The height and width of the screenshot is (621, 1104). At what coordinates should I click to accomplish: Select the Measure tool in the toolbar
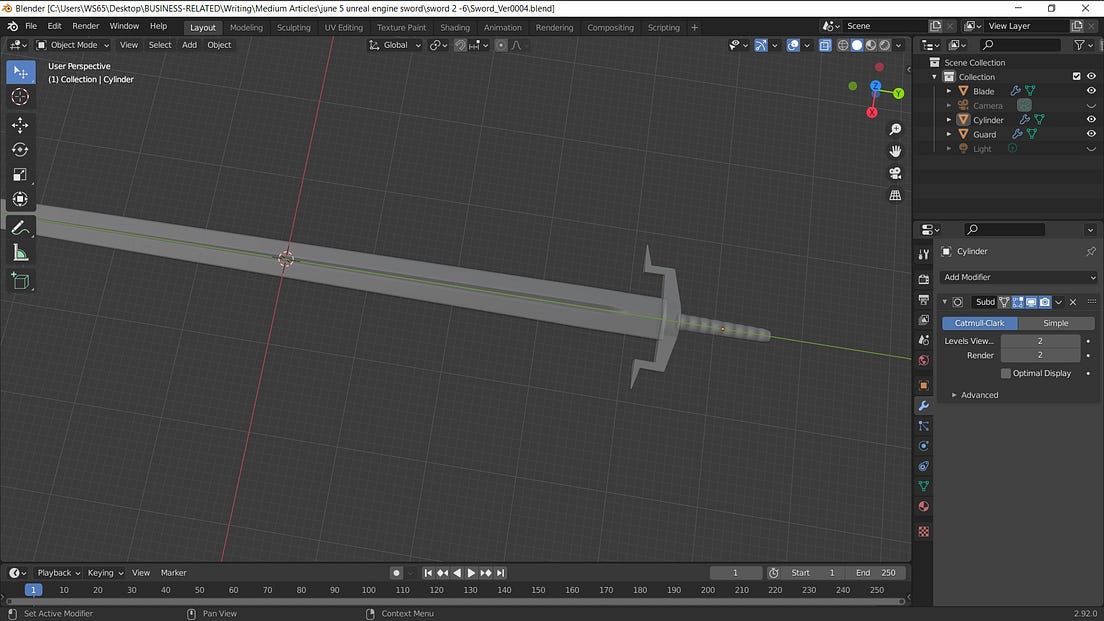20,252
